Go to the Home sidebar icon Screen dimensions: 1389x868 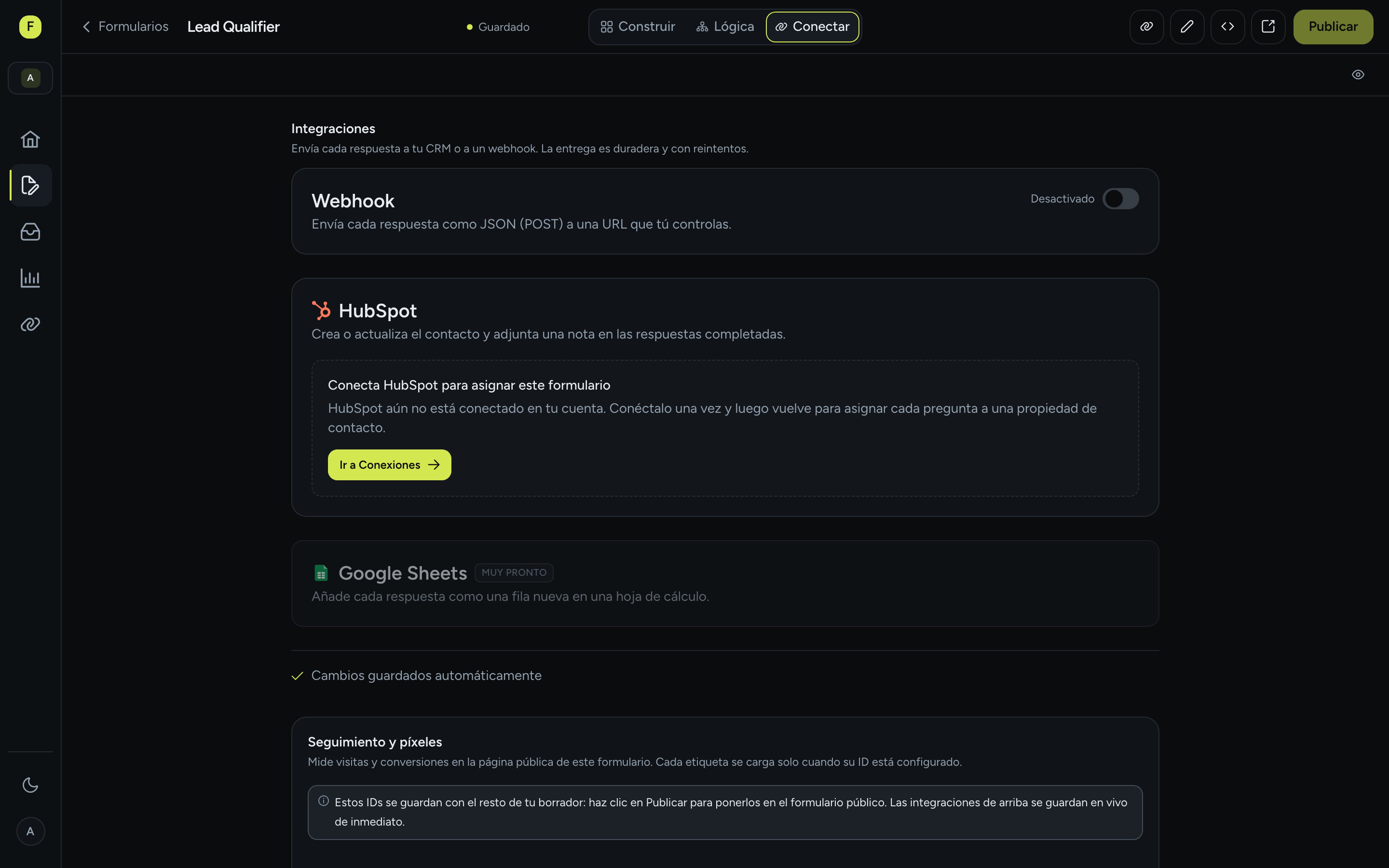[30, 139]
